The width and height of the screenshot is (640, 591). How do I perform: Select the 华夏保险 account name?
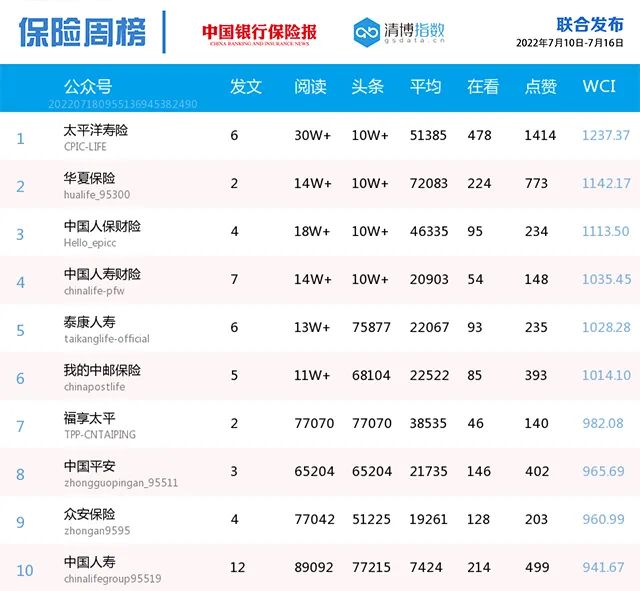point(89,178)
